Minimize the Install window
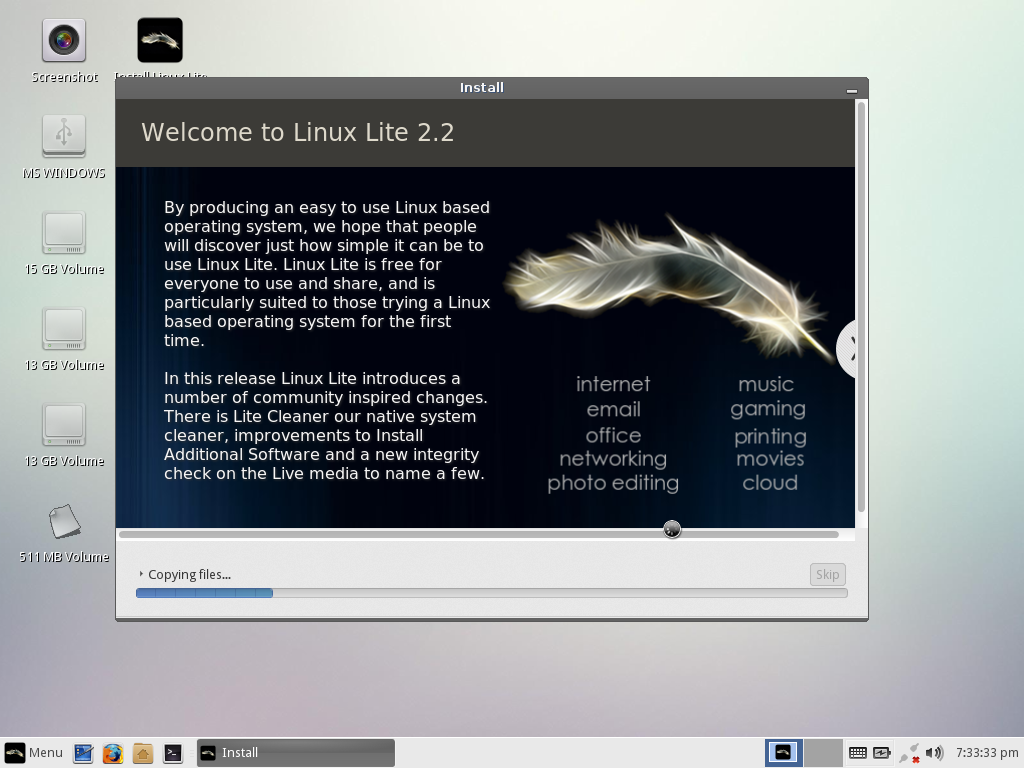The height and width of the screenshot is (768, 1024). [852, 91]
